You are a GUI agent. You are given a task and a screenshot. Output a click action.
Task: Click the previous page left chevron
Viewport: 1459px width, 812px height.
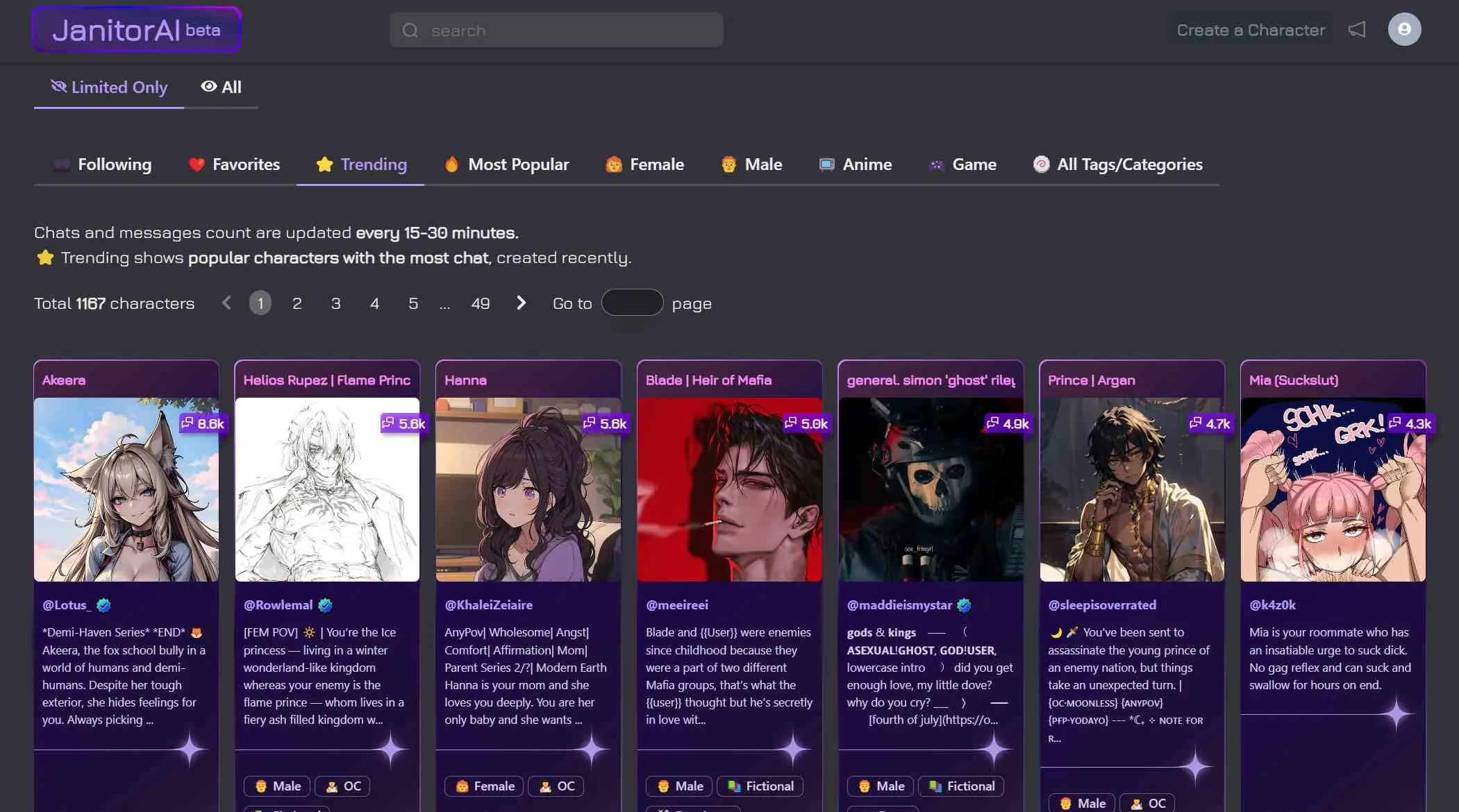point(226,303)
